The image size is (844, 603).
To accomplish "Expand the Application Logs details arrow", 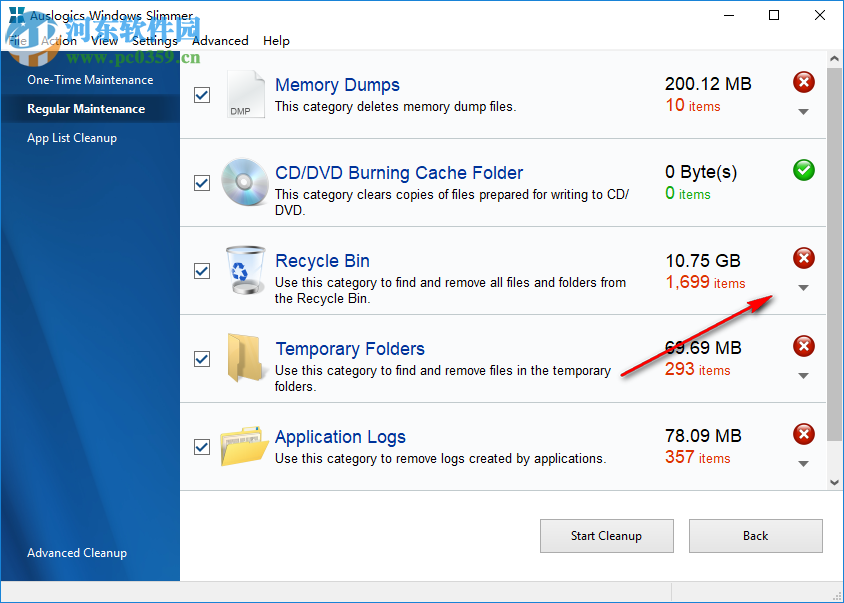I will tap(802, 464).
